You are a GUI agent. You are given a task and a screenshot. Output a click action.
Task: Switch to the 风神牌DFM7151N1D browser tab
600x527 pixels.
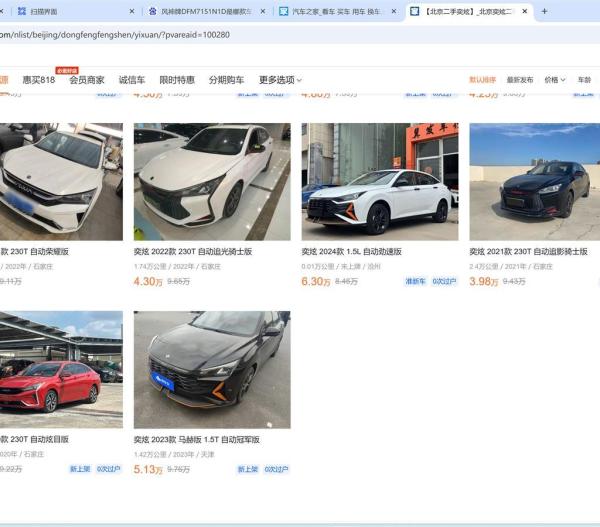click(x=207, y=11)
